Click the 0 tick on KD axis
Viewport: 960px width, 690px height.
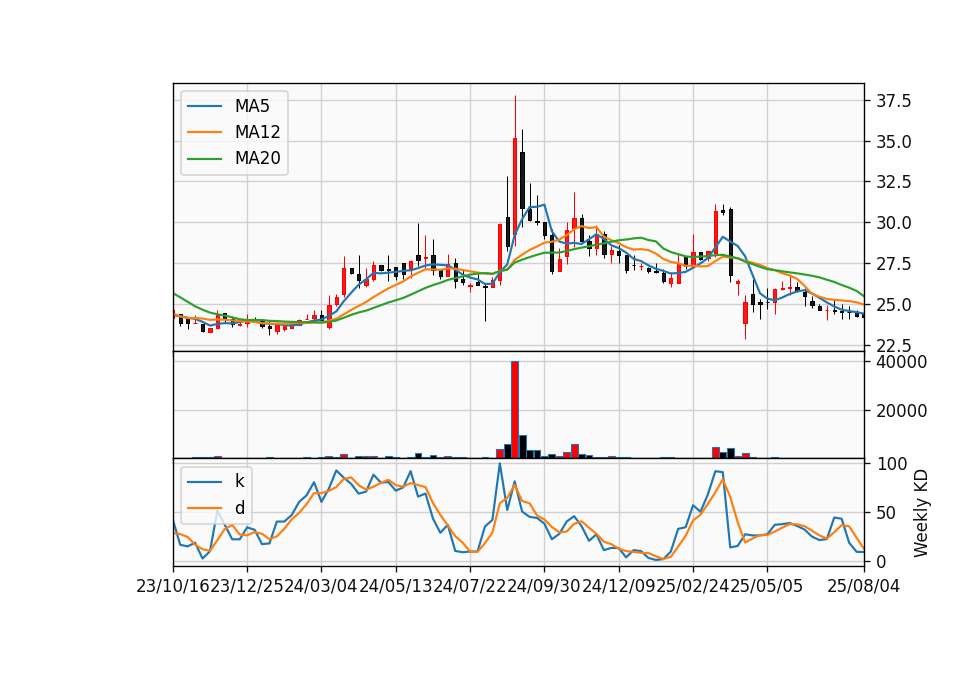point(882,561)
